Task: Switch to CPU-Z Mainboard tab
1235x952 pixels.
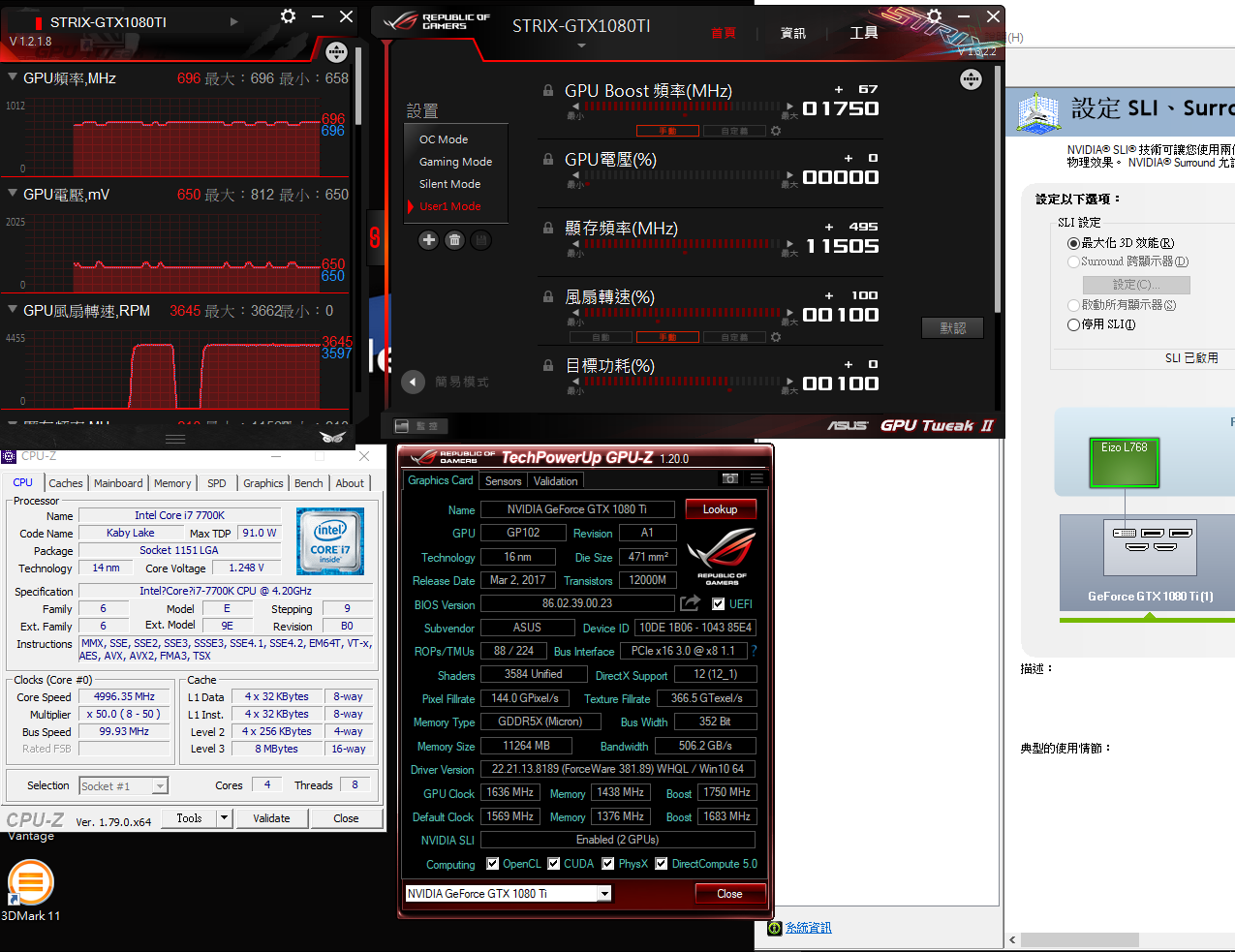Action: point(118,483)
